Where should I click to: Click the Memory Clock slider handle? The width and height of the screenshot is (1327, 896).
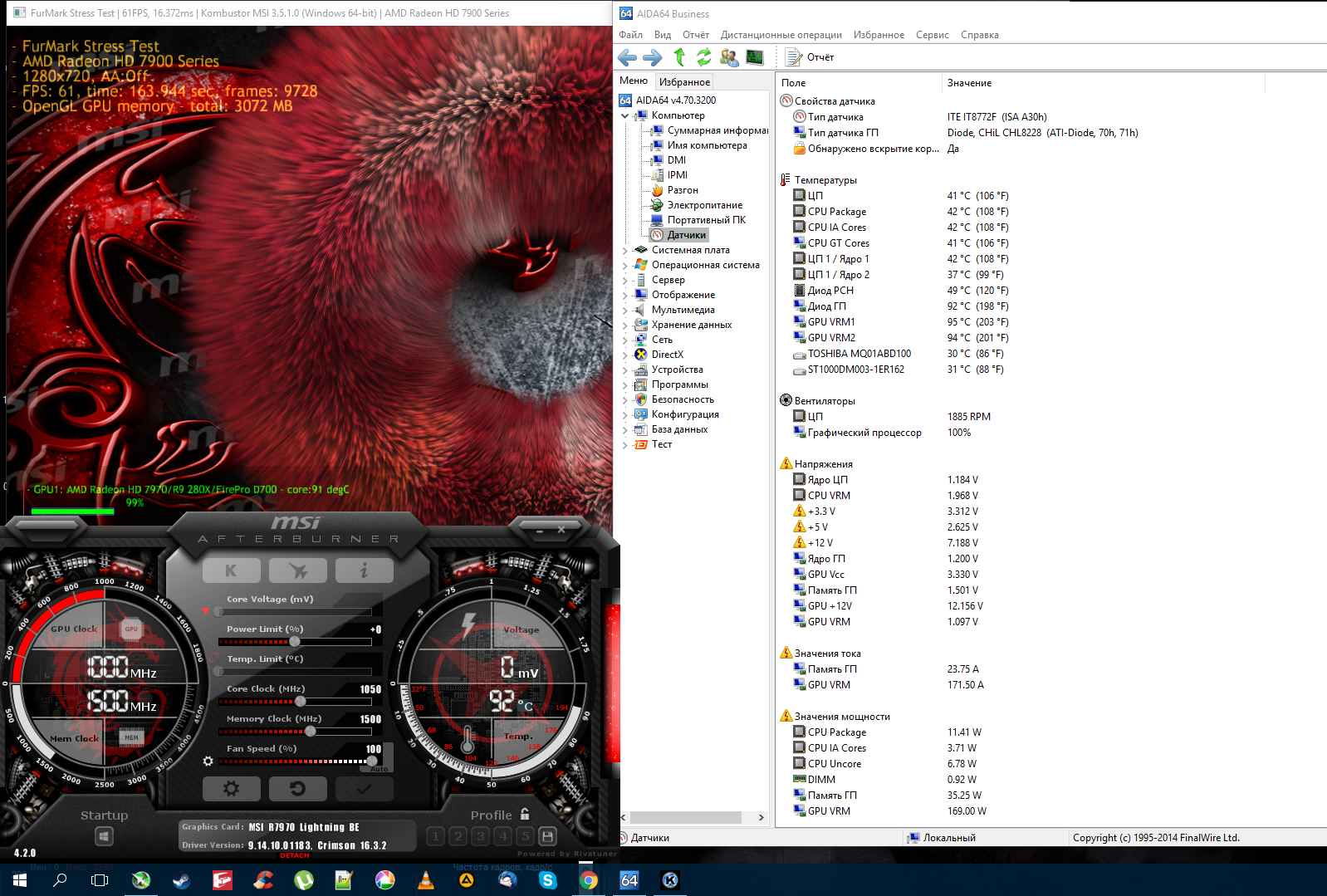click(311, 731)
